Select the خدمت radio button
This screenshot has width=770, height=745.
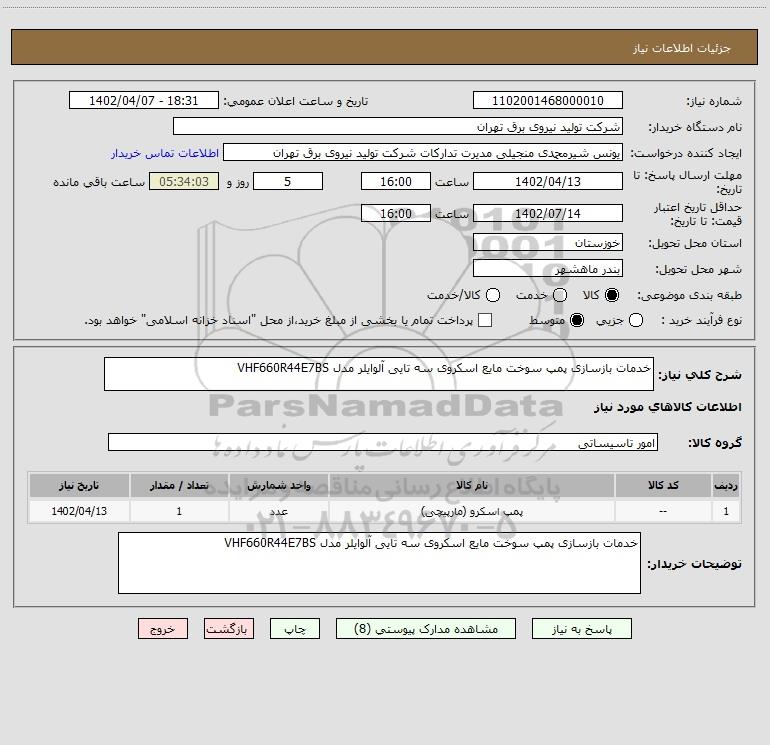click(x=560, y=295)
